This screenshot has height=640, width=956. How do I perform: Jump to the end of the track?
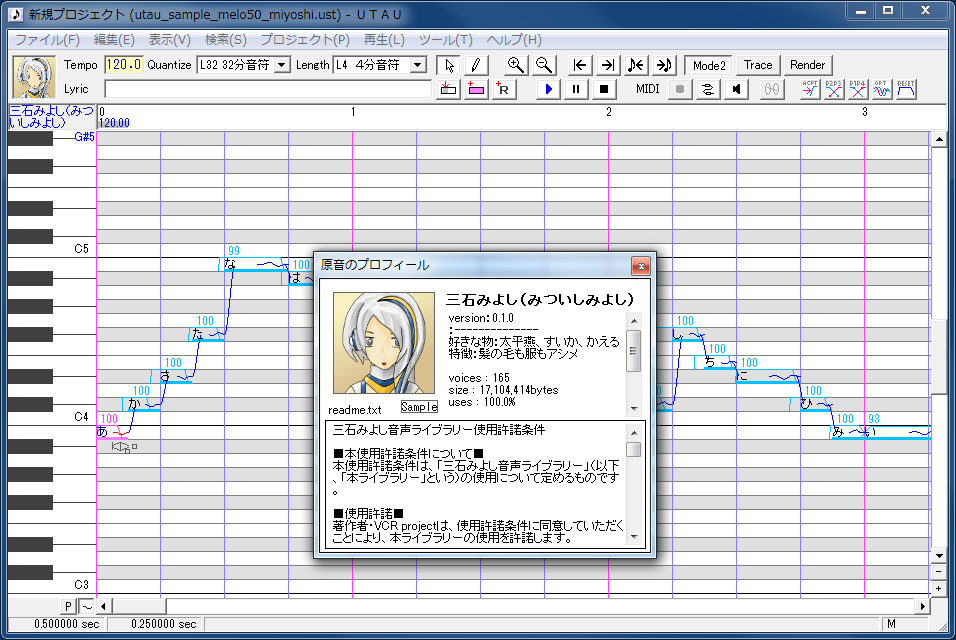coord(607,65)
